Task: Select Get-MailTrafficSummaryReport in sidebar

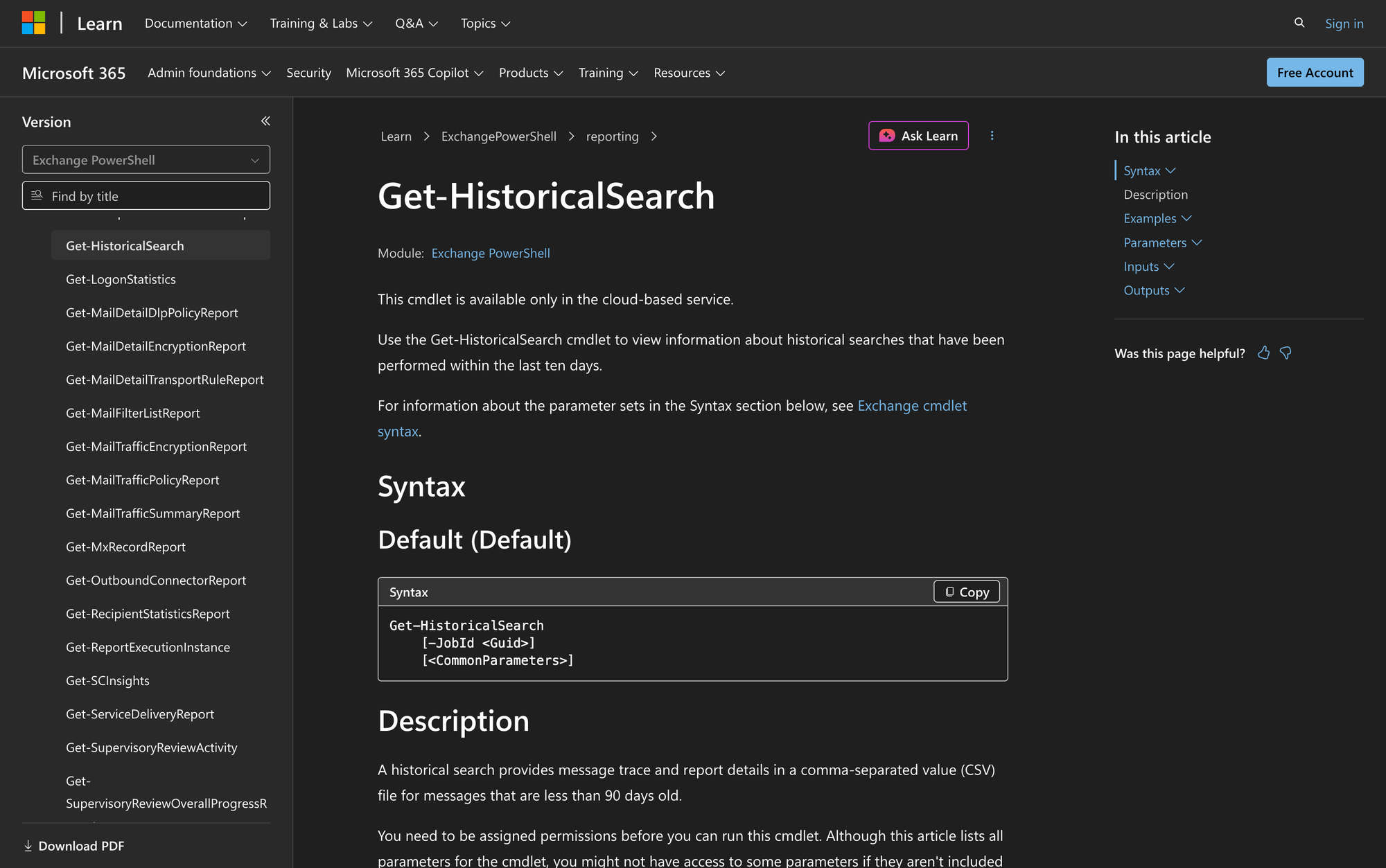Action: (152, 513)
